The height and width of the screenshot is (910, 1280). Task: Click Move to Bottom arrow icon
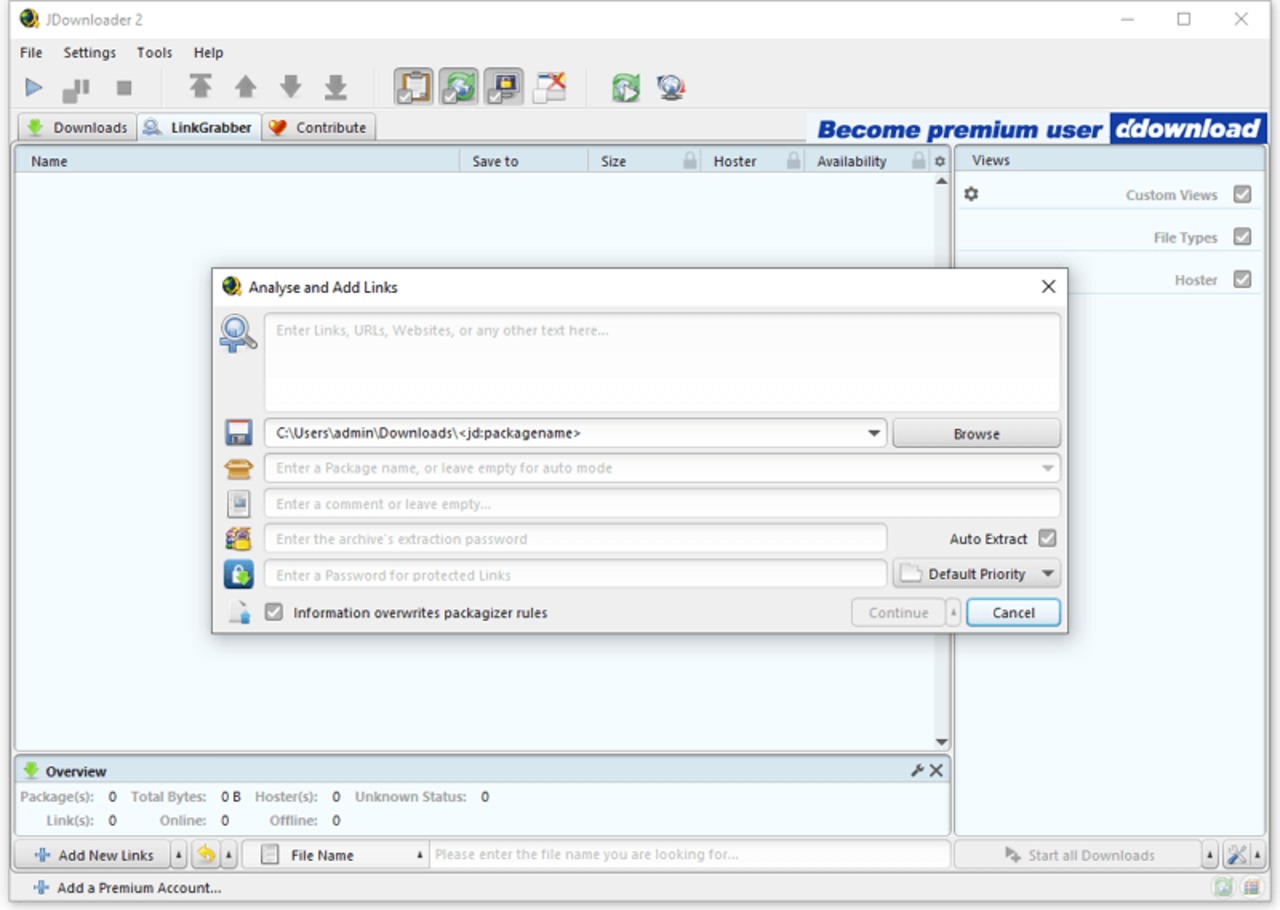point(336,88)
